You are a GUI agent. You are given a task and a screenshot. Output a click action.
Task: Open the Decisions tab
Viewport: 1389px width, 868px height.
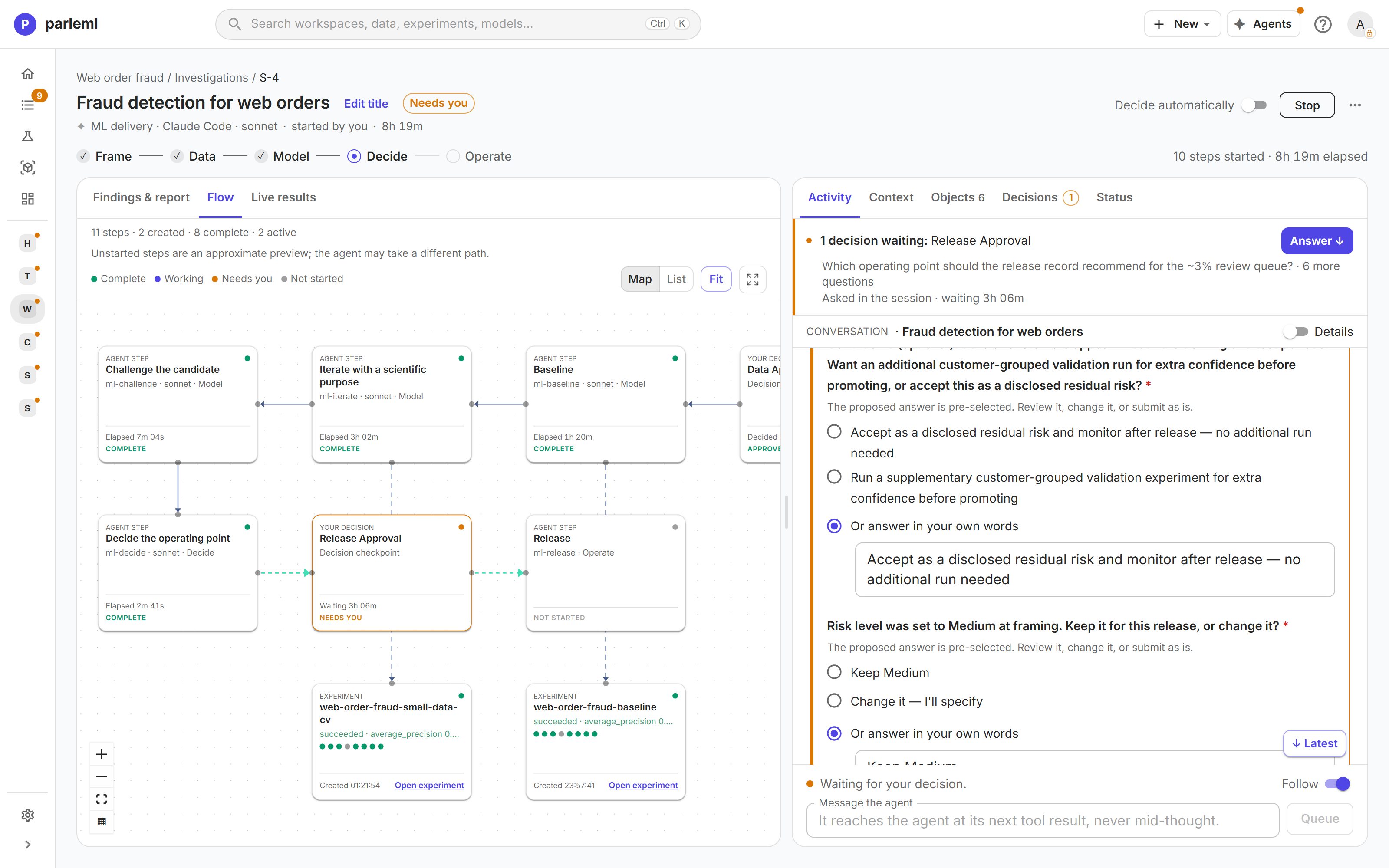[1040, 197]
